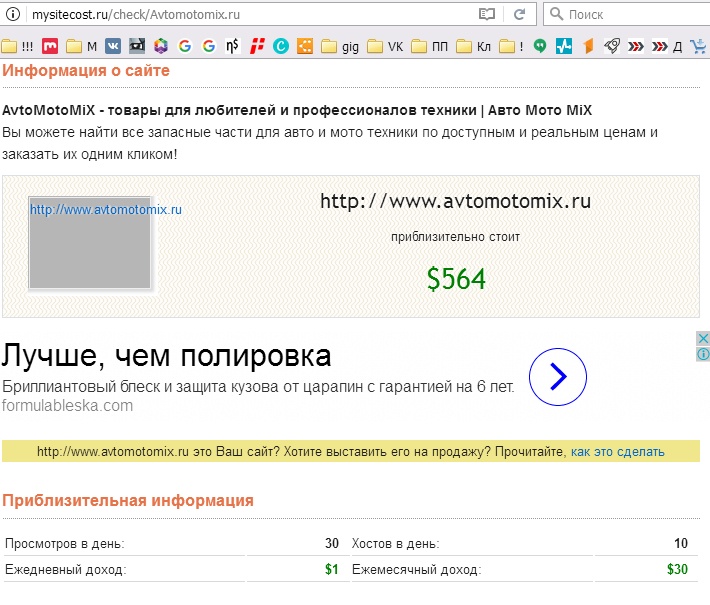
Task: Reload the page with the refresh icon
Action: click(x=519, y=14)
